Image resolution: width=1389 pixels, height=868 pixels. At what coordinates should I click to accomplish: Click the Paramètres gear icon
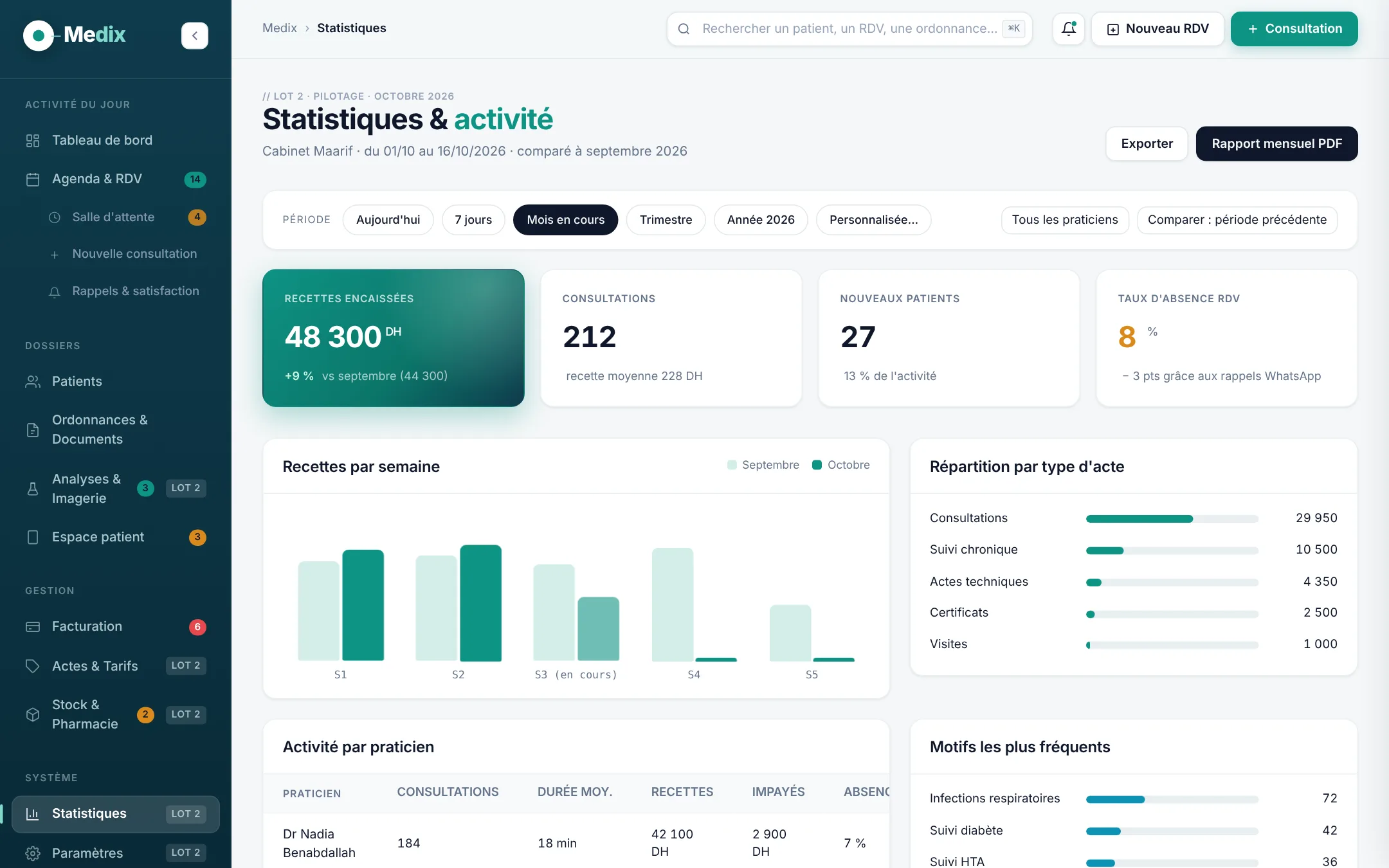coord(33,854)
